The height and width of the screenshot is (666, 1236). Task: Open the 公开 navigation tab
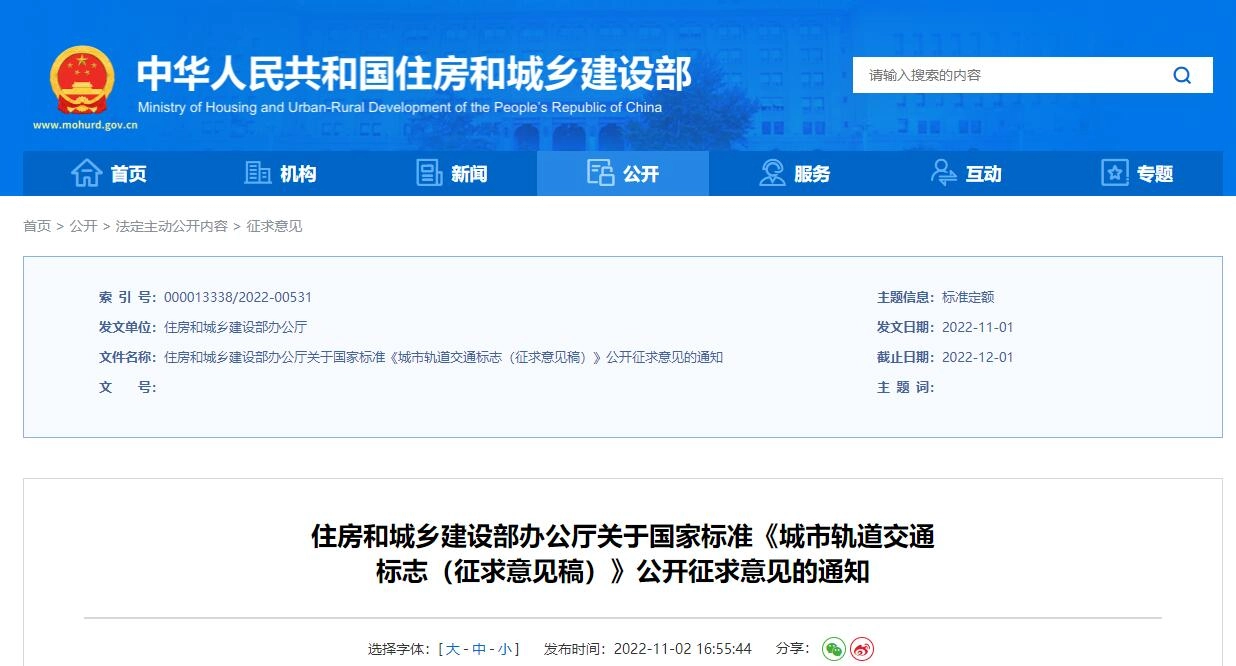623,172
